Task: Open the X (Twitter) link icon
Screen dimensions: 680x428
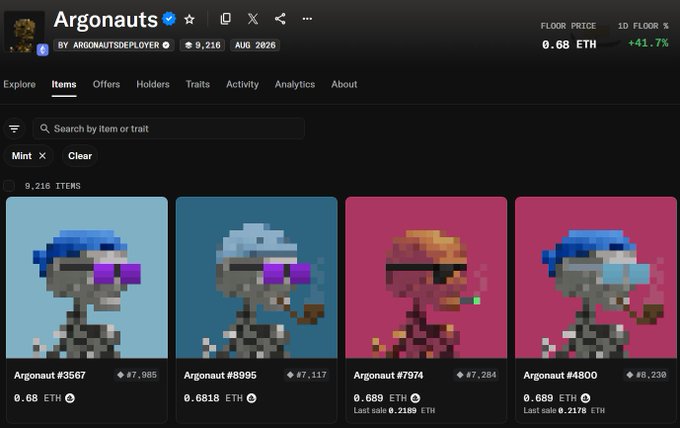Action: pyautogui.click(x=253, y=19)
